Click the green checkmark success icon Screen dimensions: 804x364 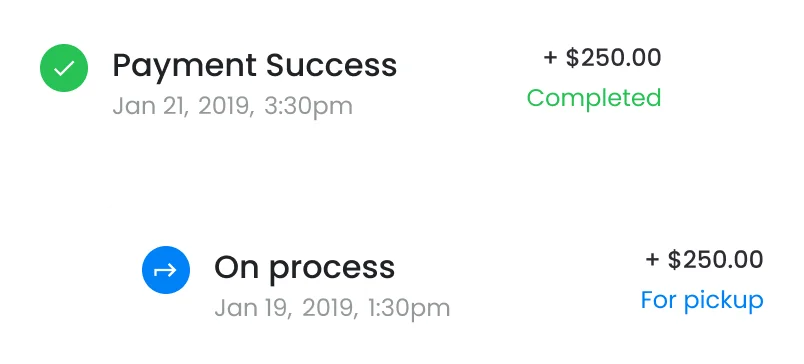click(64, 68)
